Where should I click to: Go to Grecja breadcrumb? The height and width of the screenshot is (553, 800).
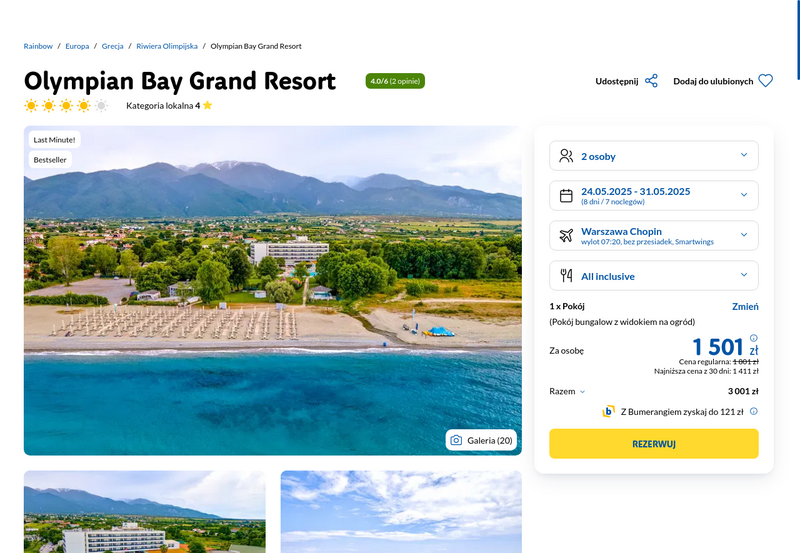coord(112,46)
